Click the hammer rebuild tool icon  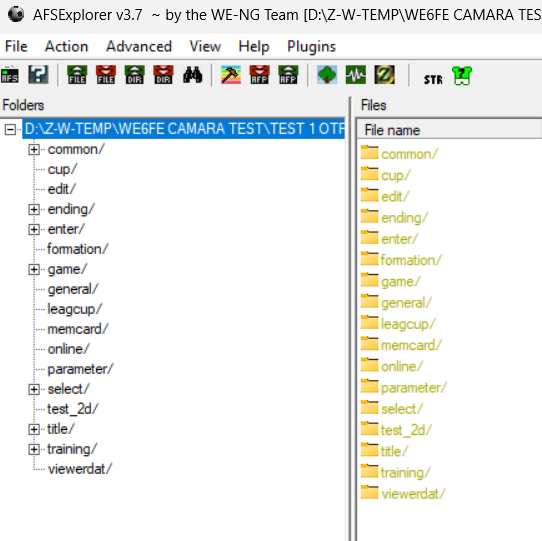(x=231, y=75)
